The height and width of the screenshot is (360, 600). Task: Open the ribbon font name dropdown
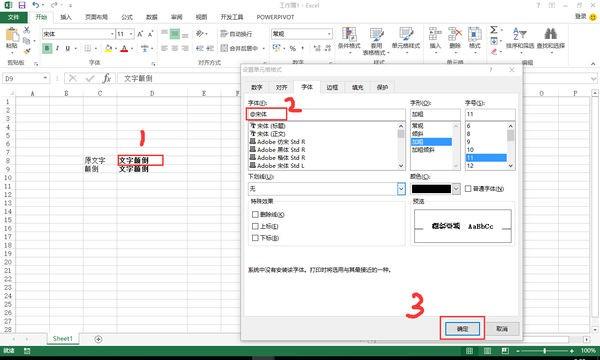112,34
